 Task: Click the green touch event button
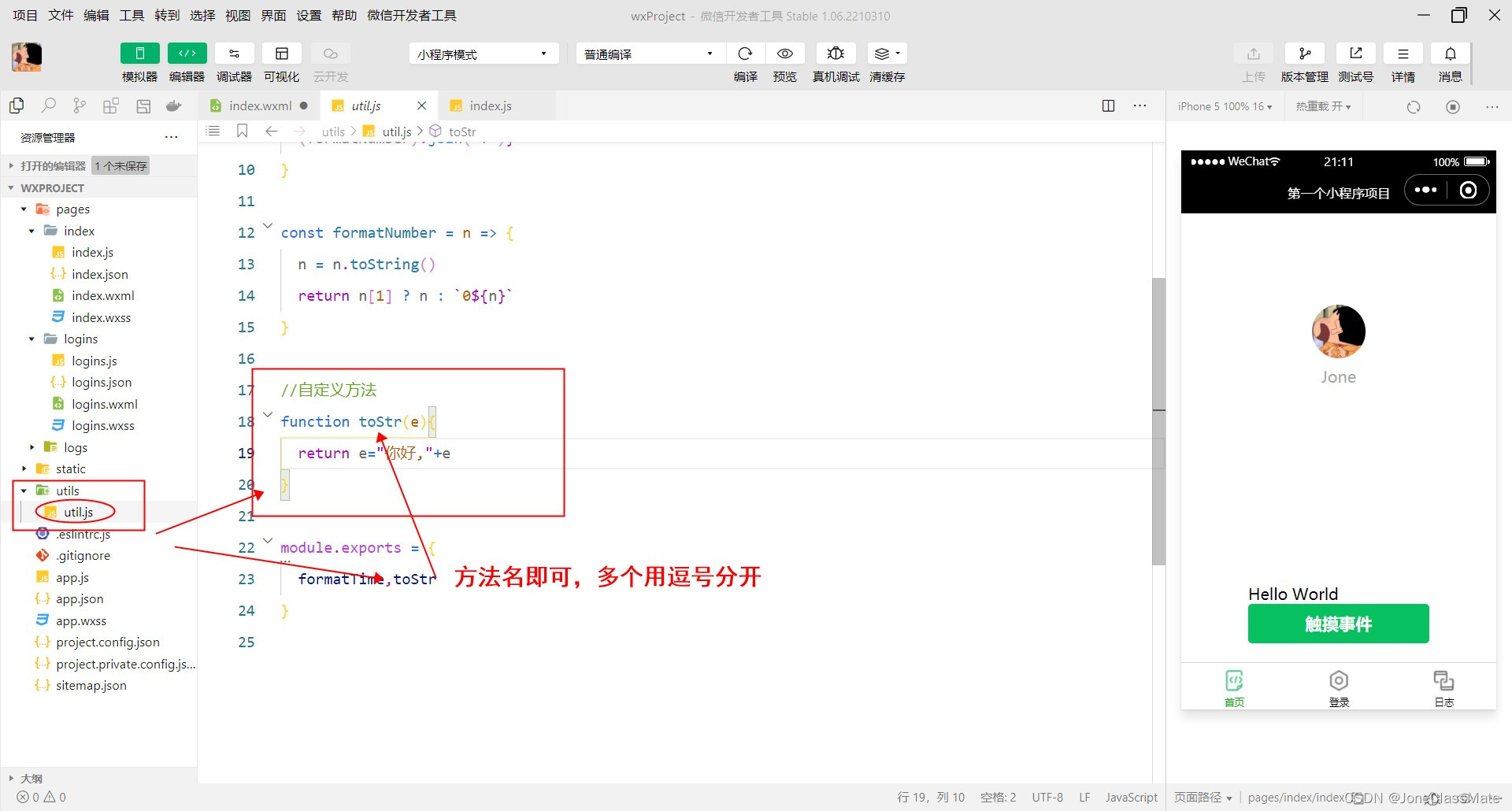coord(1338,624)
